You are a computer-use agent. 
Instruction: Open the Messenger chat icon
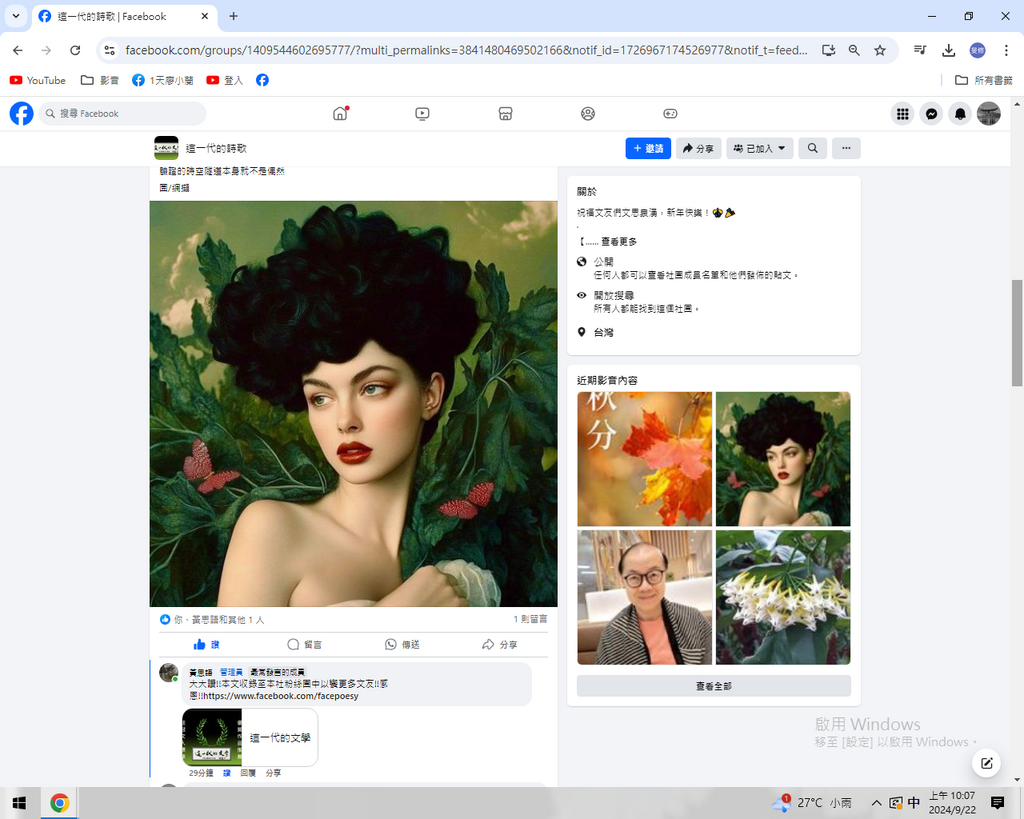tap(931, 114)
